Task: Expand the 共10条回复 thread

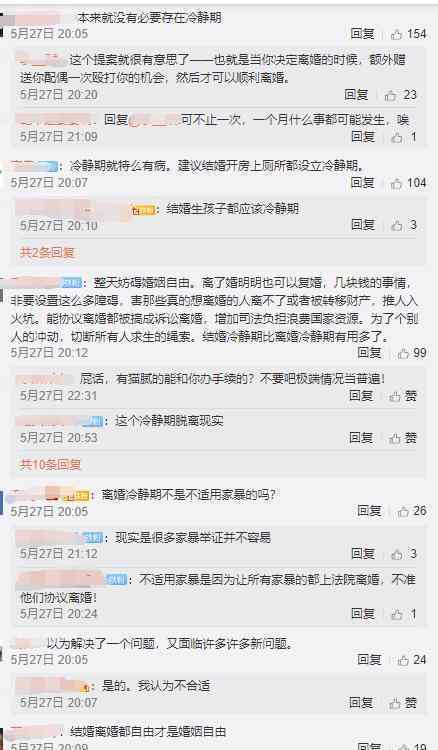Action: coord(50,464)
